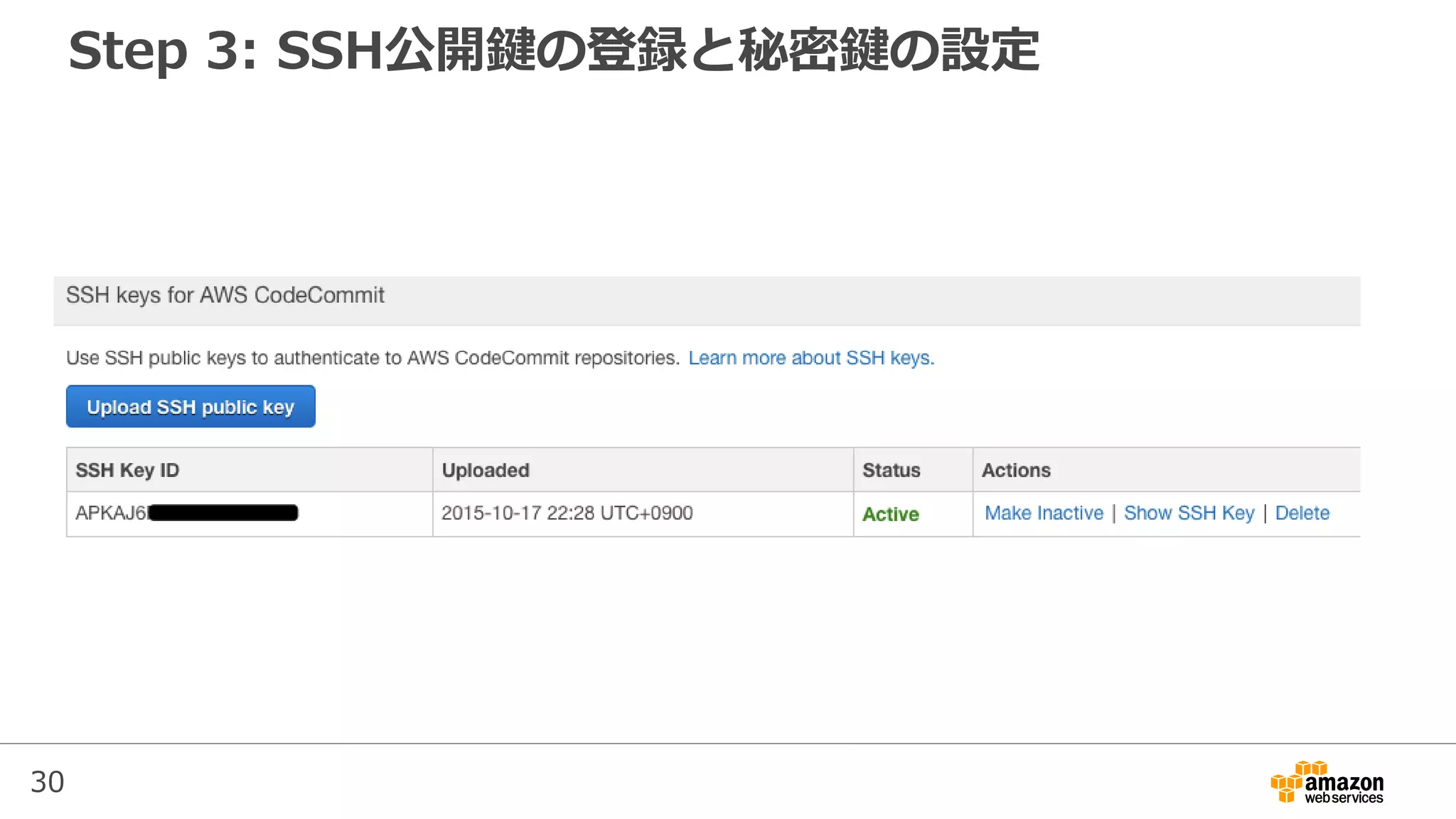This screenshot has width=1456, height=819.
Task: Click the APKAJ6 key ID cell
Action: (x=250, y=514)
